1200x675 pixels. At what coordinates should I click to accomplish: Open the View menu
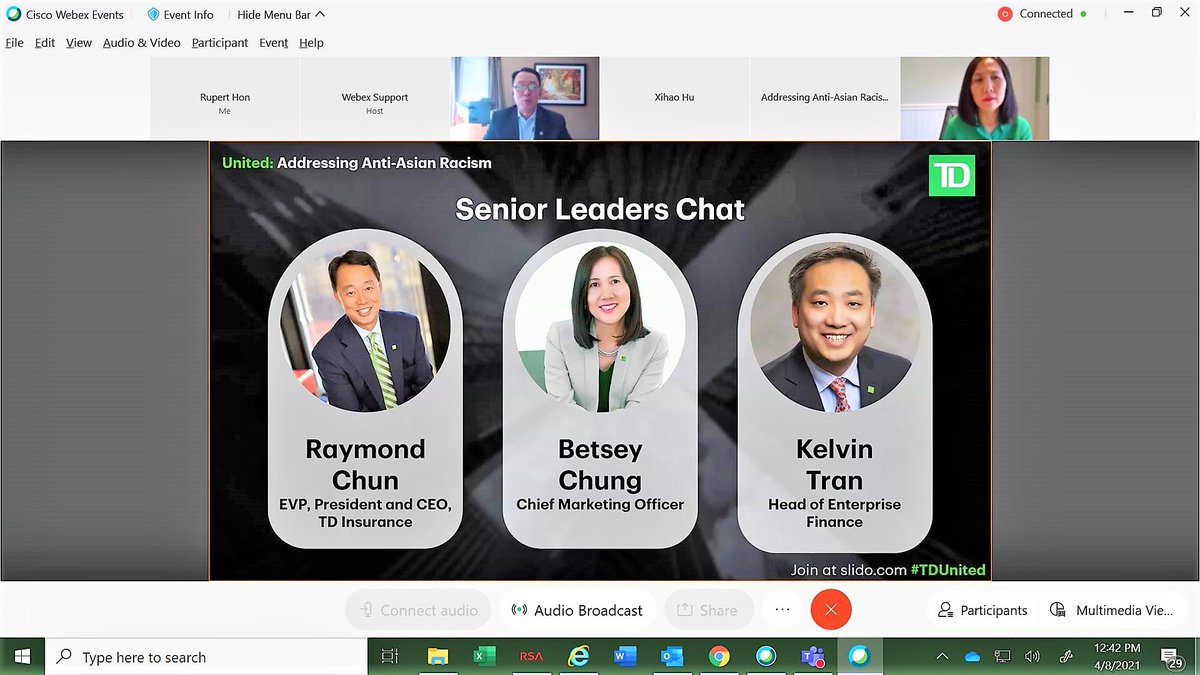pos(79,43)
